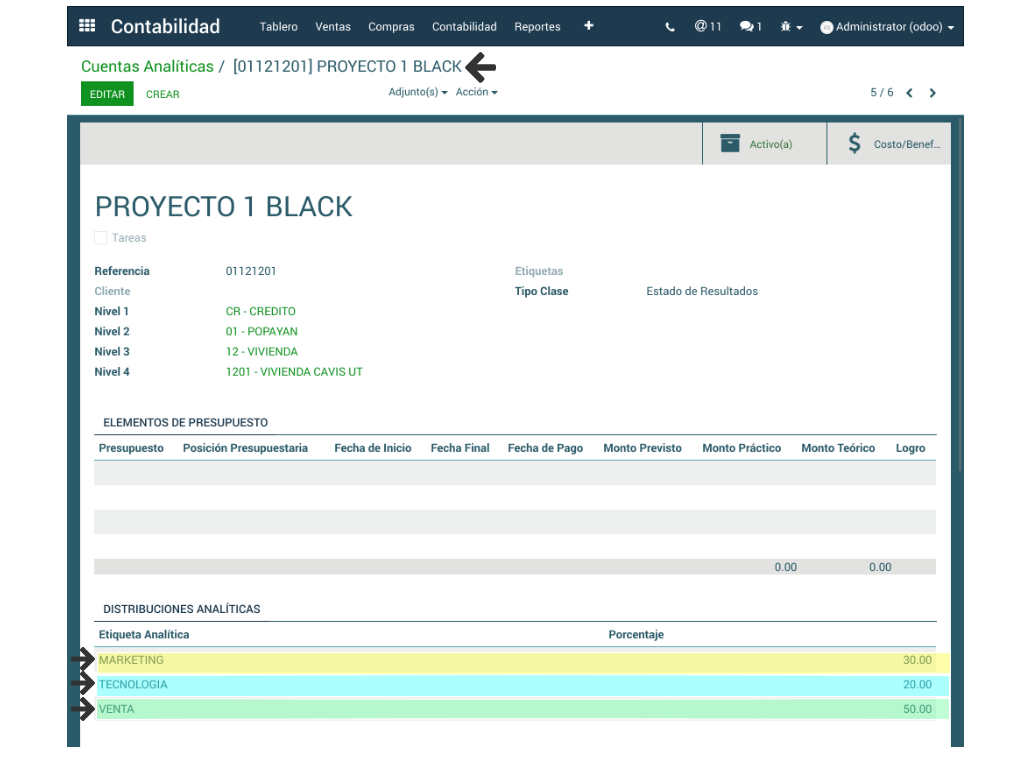1023x767 pixels.
Task: Open the chat conversations icon
Action: tap(750, 27)
